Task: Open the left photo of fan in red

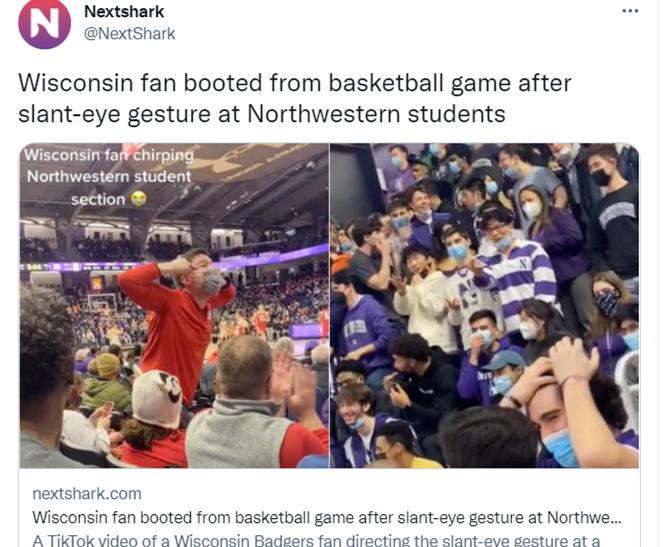Action: point(174,305)
